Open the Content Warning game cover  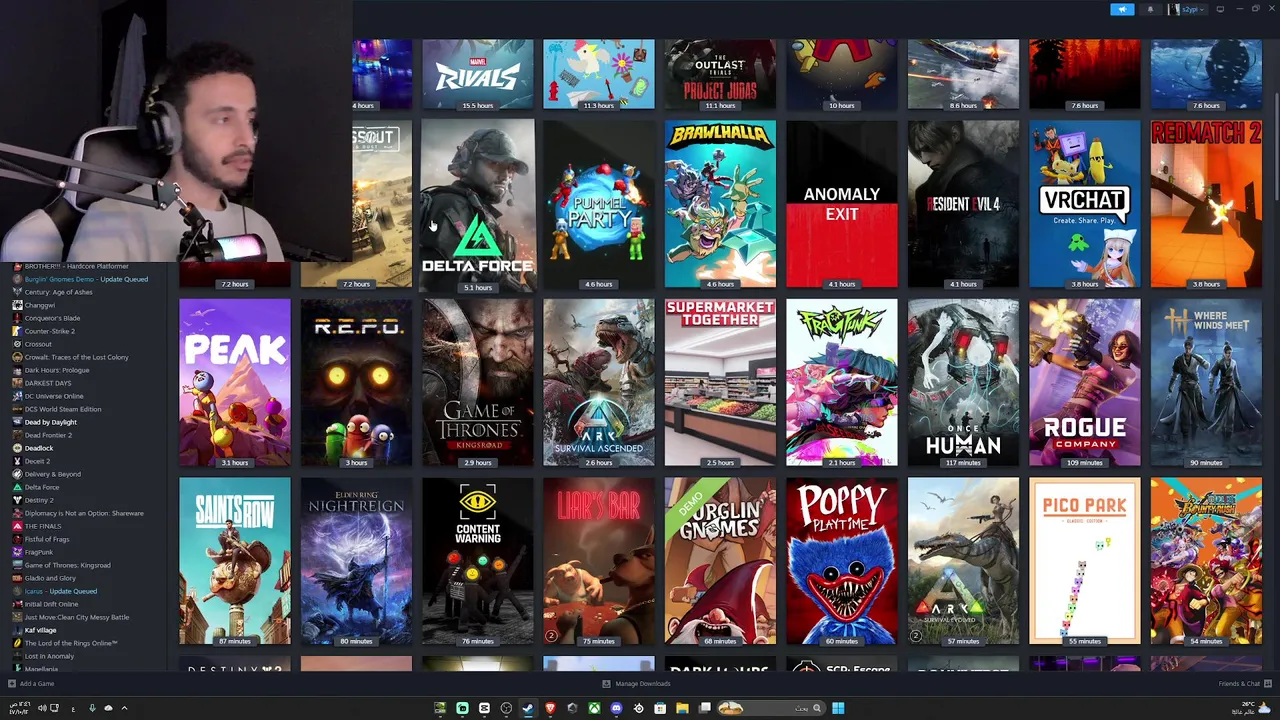click(x=478, y=561)
